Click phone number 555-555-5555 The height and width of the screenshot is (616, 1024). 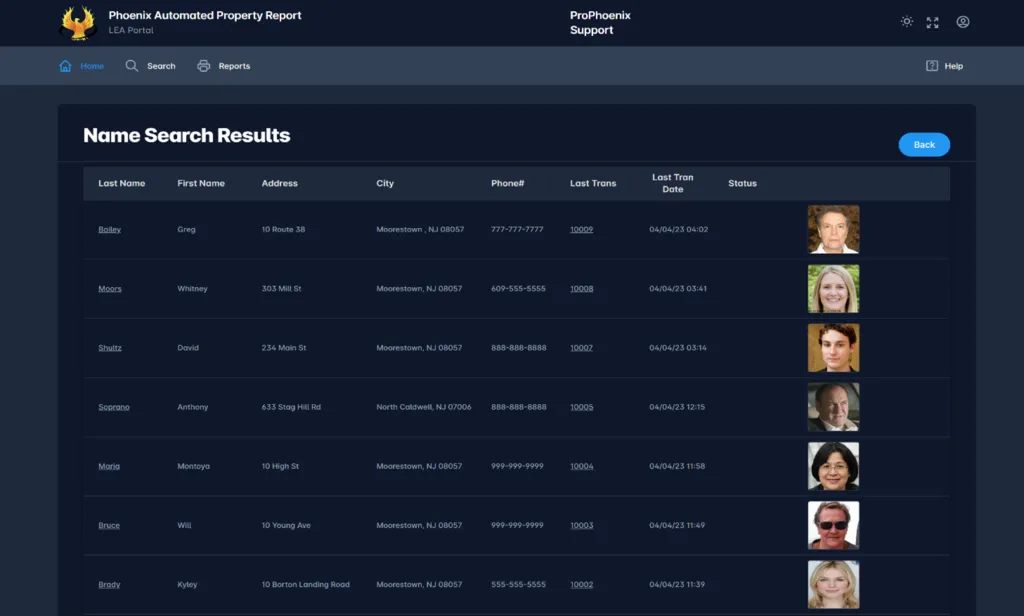519,585
